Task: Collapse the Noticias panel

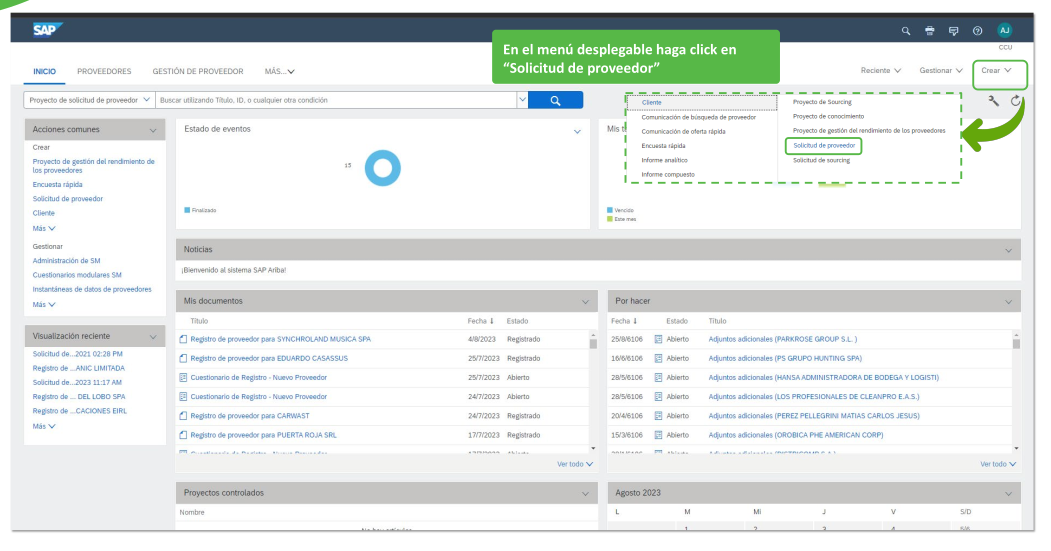Action: click(x=1009, y=250)
